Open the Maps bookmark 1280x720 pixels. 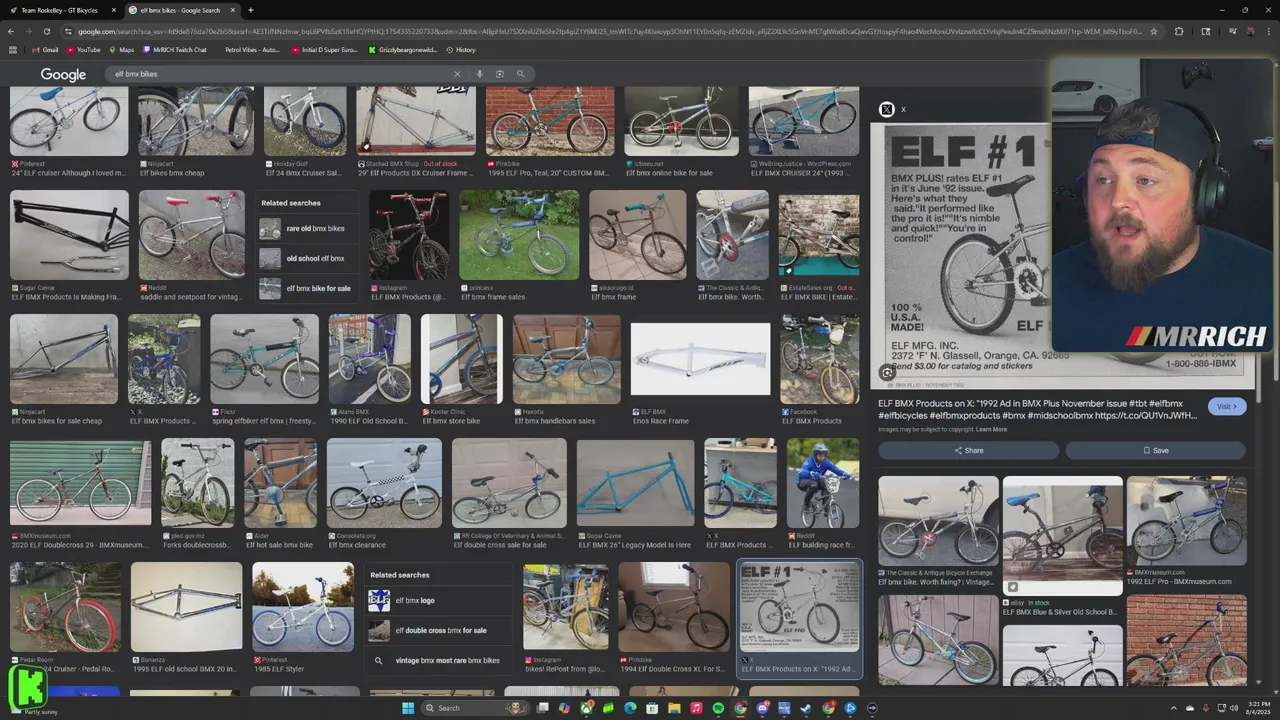tap(121, 49)
